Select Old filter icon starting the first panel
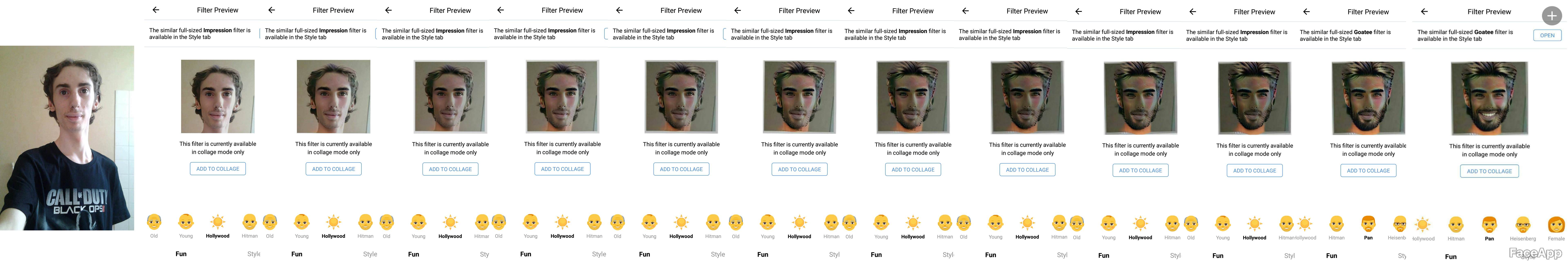The width and height of the screenshot is (1568, 261). click(154, 221)
